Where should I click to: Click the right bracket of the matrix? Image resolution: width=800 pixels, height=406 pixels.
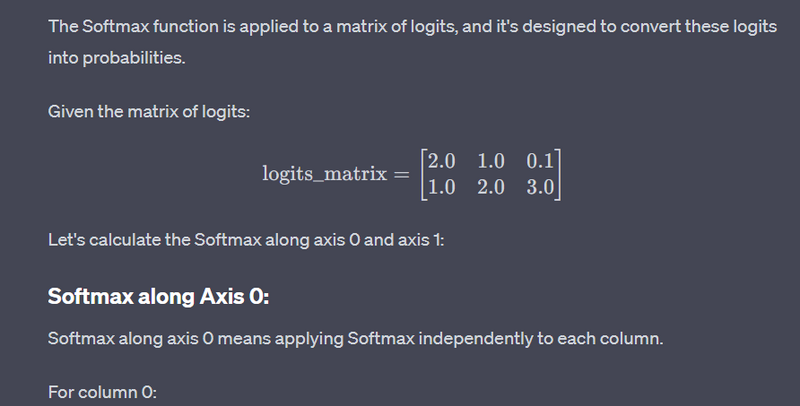point(559,173)
